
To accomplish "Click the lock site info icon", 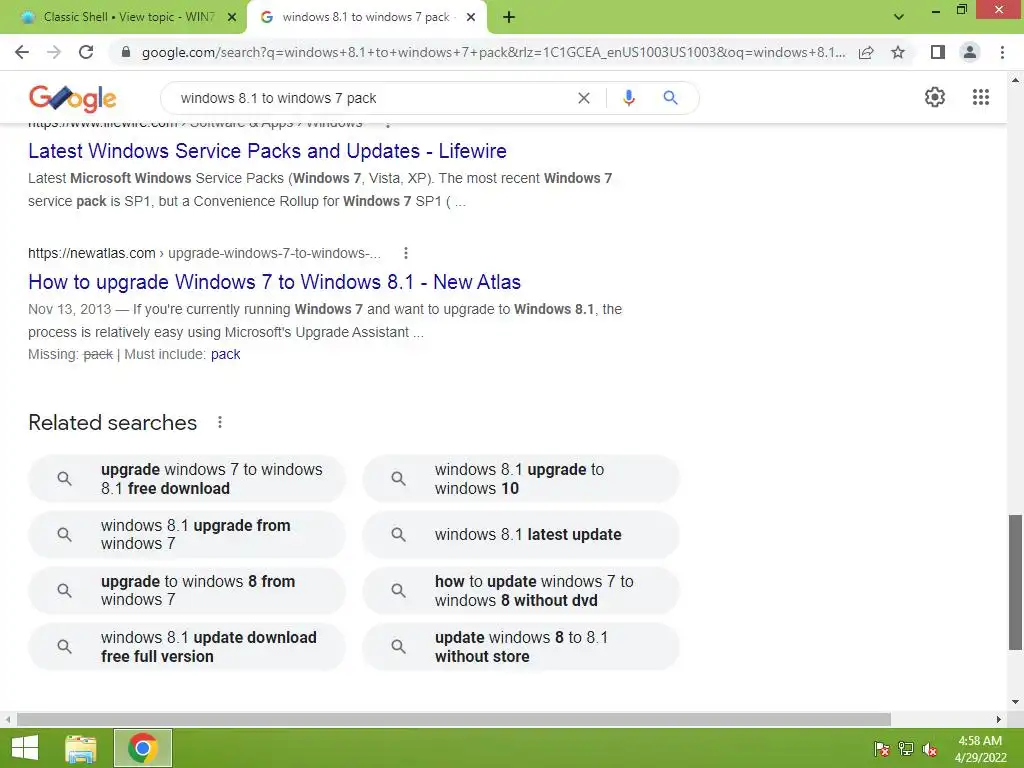I will tap(126, 52).
